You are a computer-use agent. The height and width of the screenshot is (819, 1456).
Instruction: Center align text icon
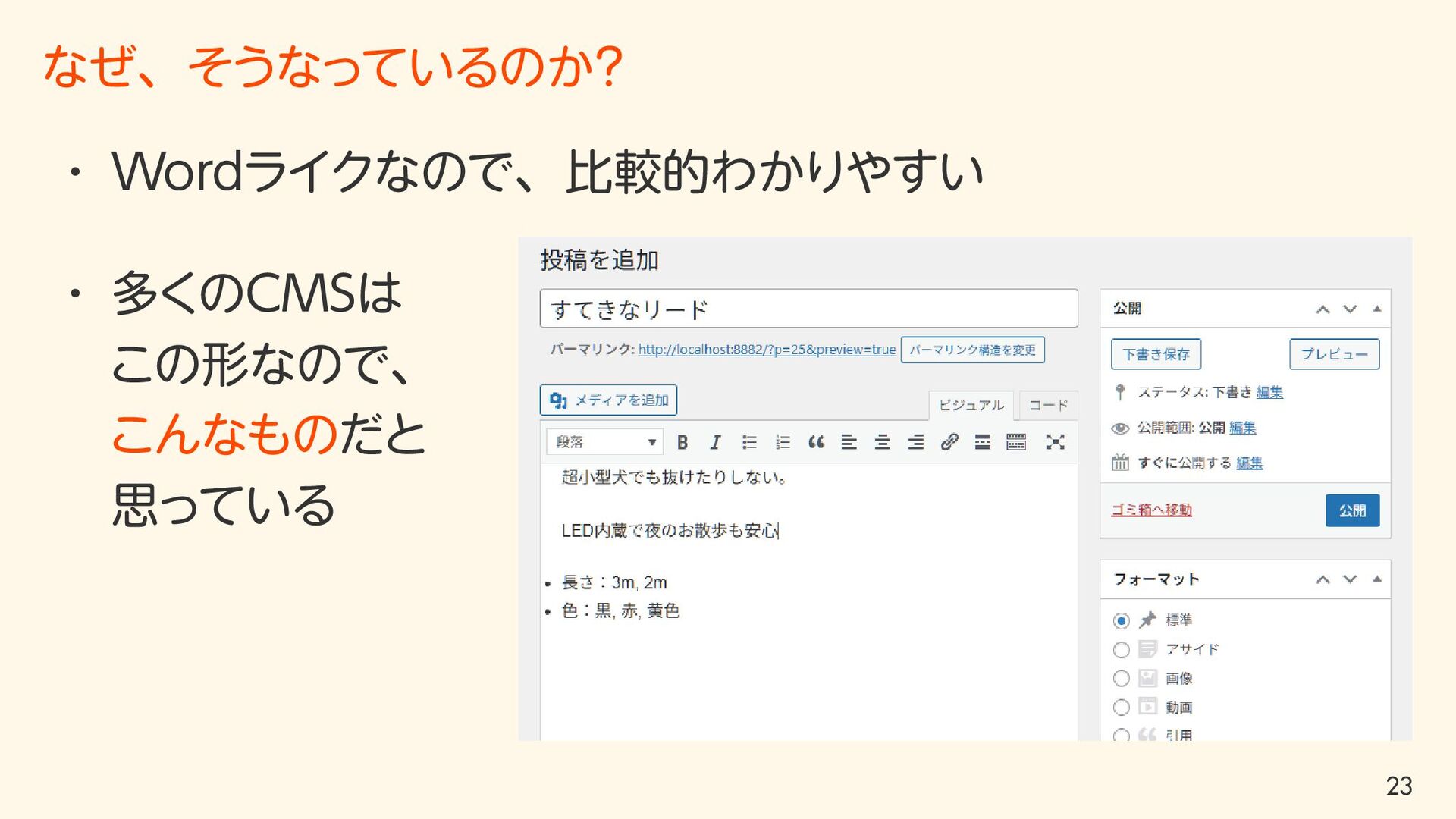coord(883,442)
